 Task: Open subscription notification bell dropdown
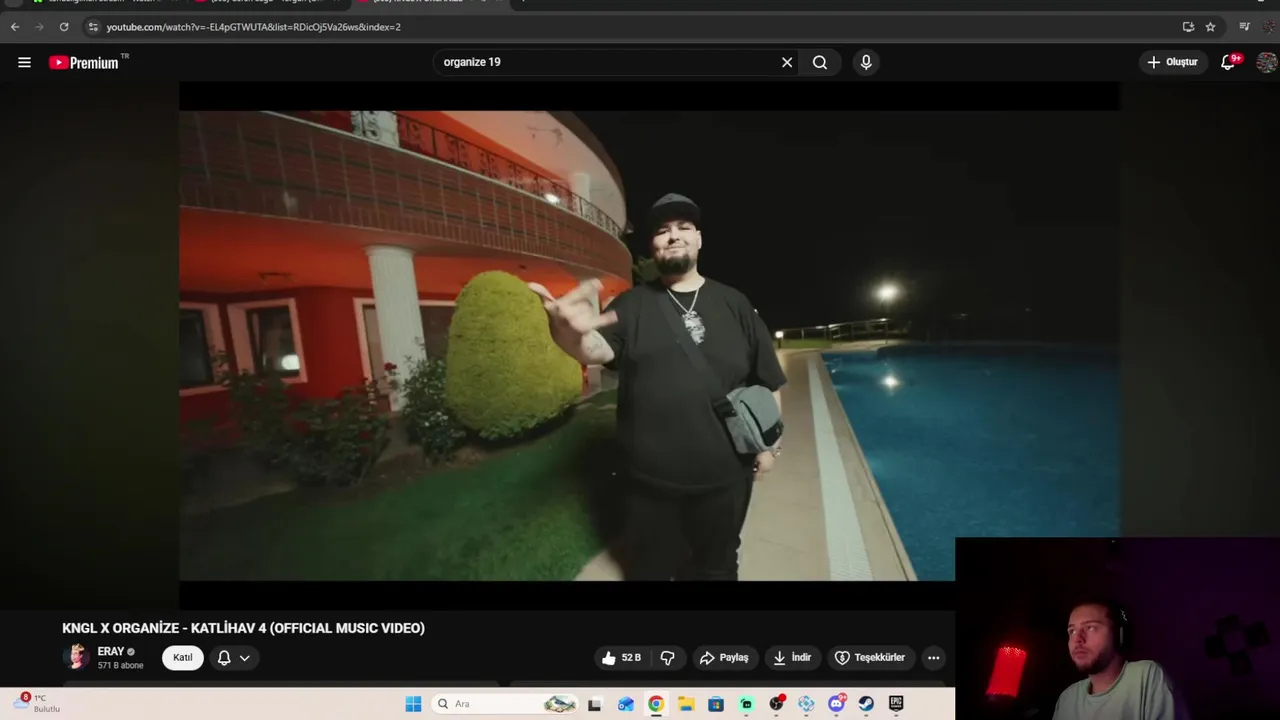point(233,657)
